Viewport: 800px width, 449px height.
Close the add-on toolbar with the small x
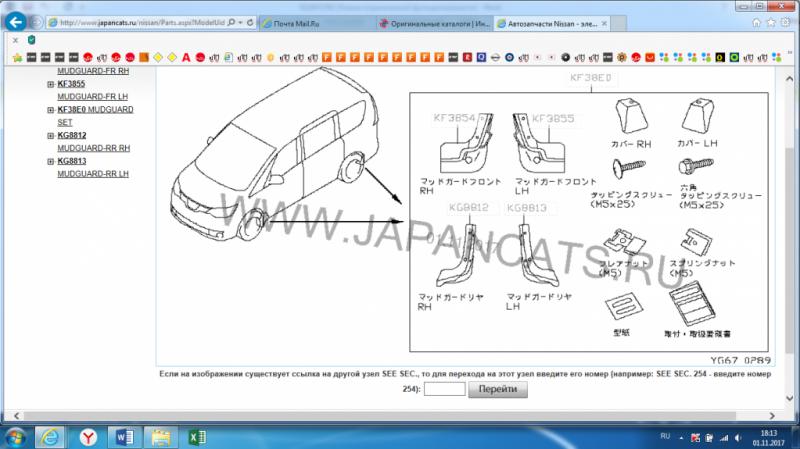pos(15,40)
